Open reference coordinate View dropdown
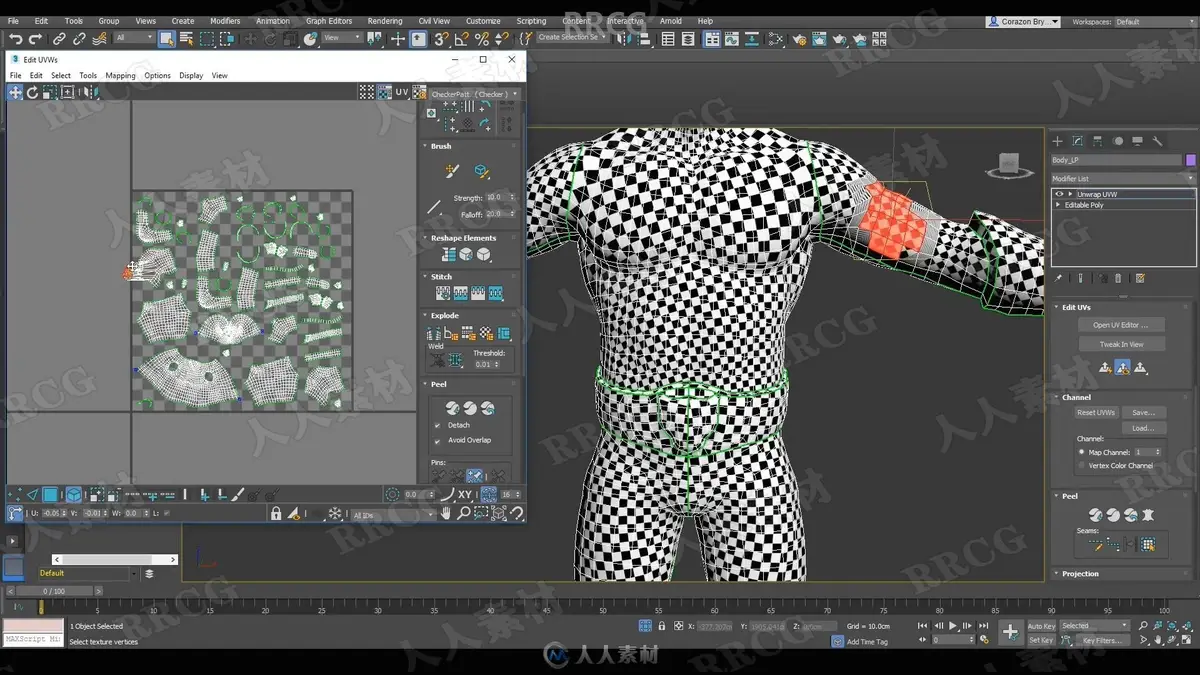This screenshot has width=1200, height=675. pos(343,38)
